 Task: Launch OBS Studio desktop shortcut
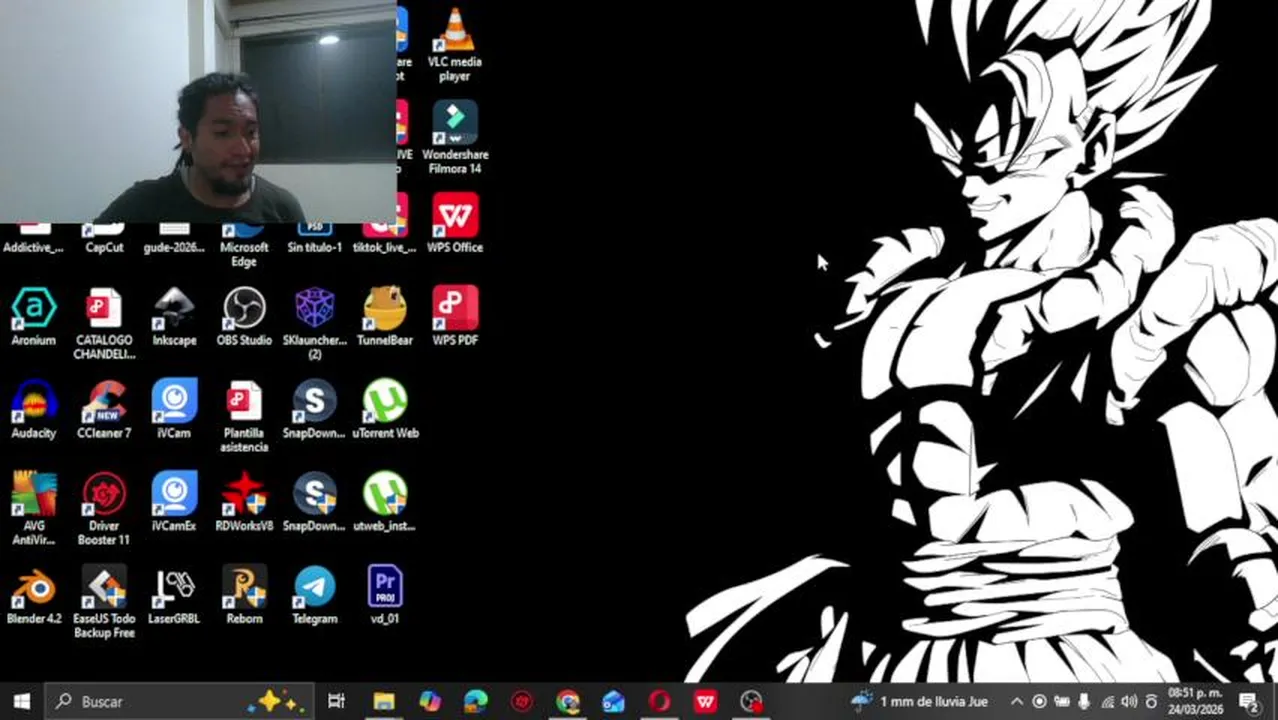244,316
